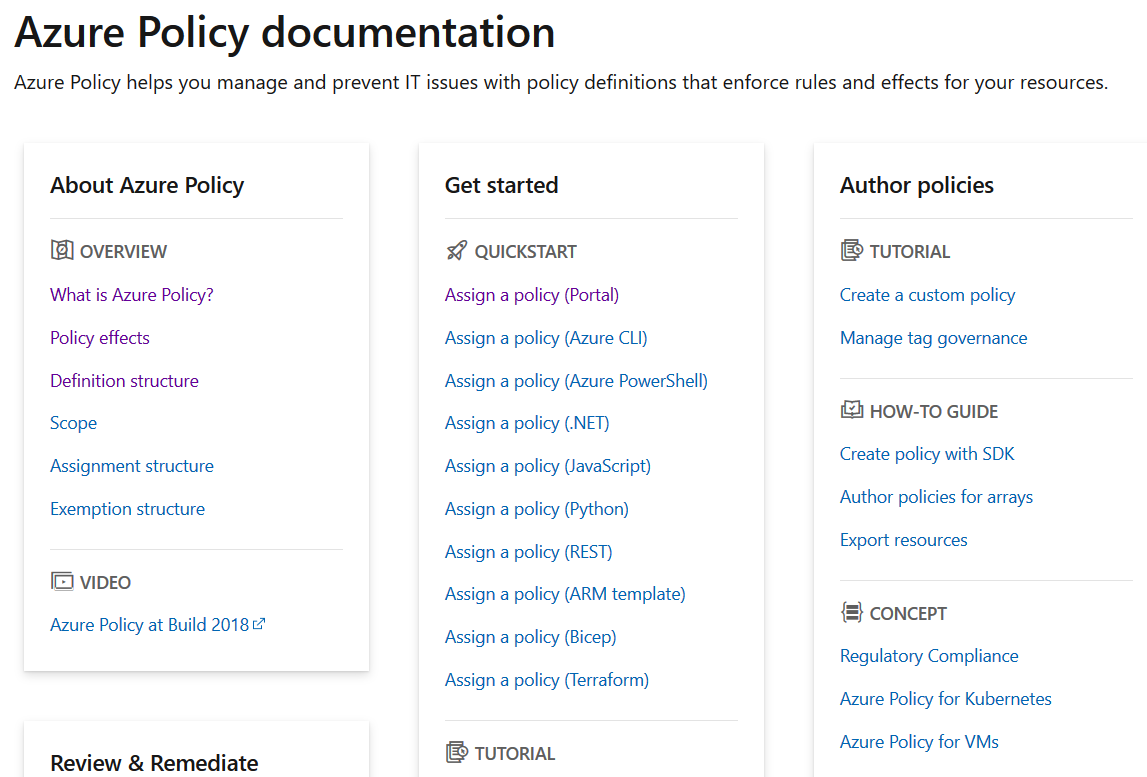Open Azure Policy for Kubernetes link
The width and height of the screenshot is (1147, 777).
coord(945,699)
